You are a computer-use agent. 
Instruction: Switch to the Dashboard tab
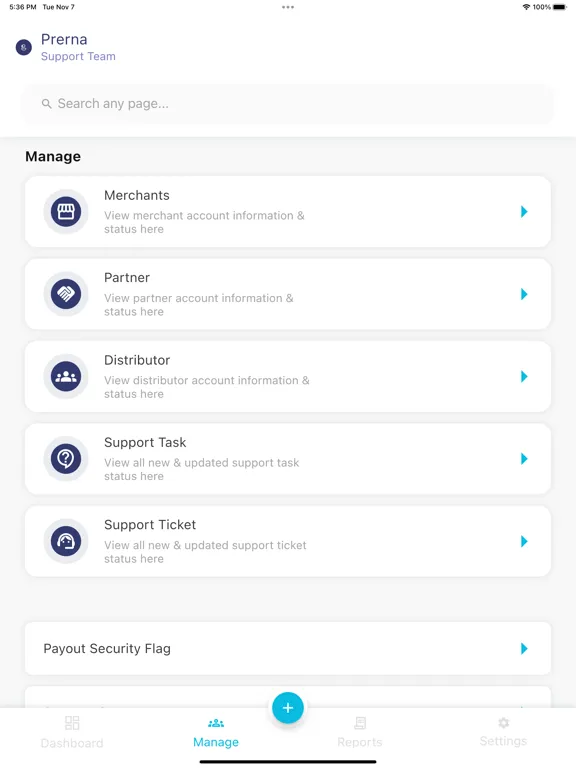[72, 732]
